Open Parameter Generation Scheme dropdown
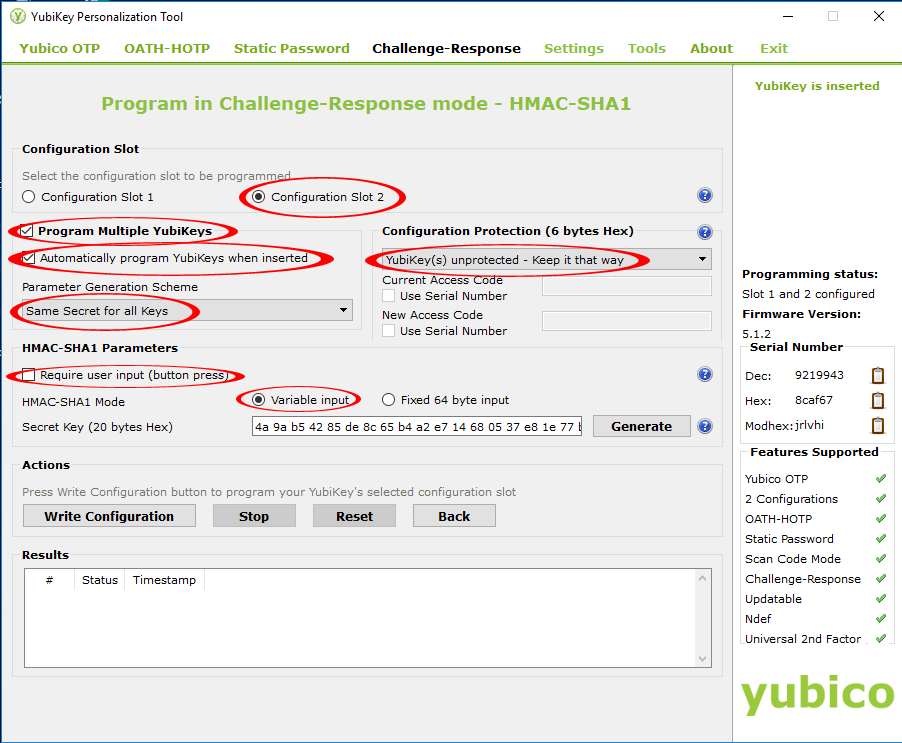 [188, 311]
